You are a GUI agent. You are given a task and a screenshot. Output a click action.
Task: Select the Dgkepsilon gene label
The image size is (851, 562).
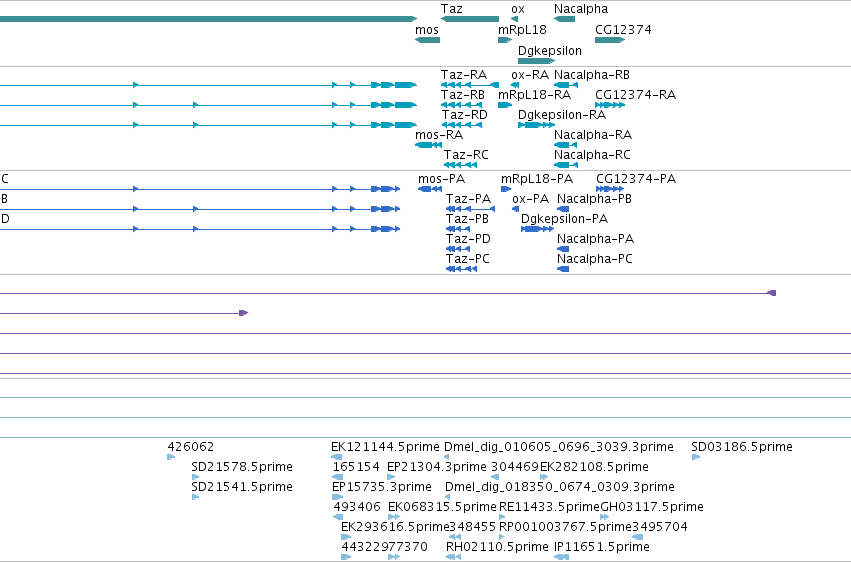tap(550, 51)
